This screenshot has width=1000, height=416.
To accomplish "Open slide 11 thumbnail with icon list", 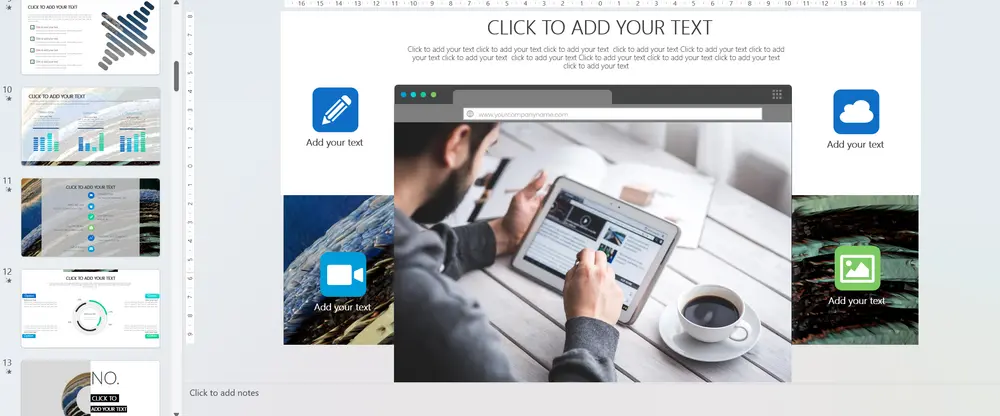I will pyautogui.click(x=91, y=218).
